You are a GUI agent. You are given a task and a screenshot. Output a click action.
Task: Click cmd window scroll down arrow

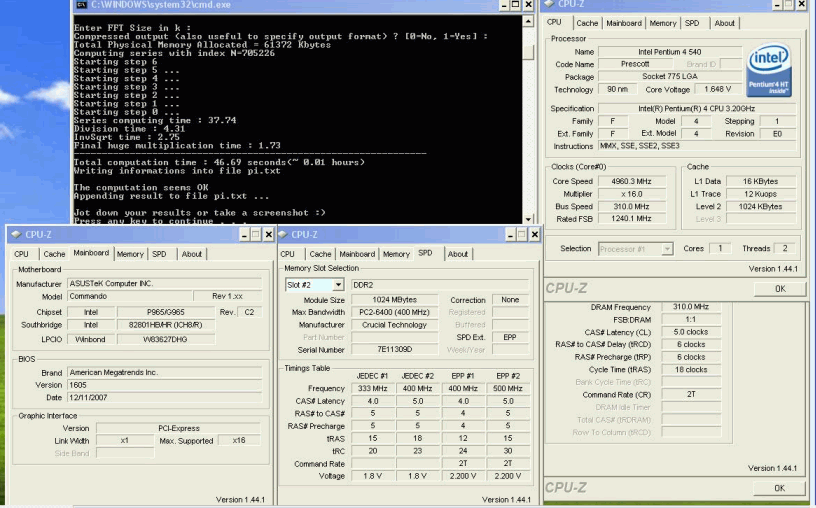[x=528, y=220]
